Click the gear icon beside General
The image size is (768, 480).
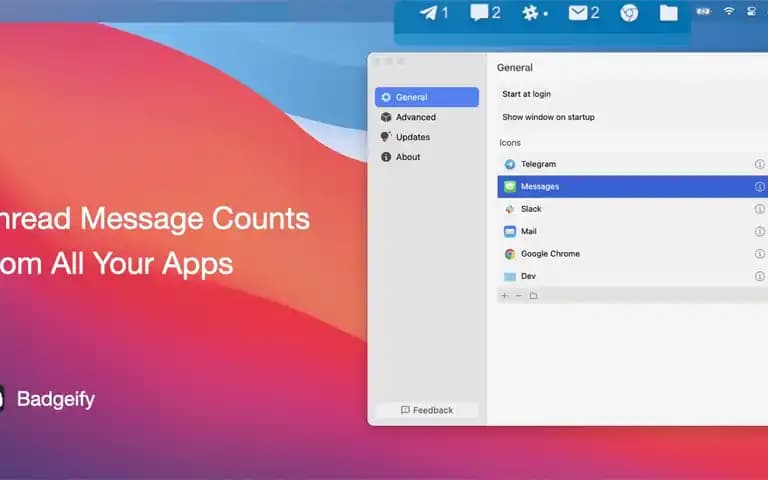pyautogui.click(x=386, y=97)
